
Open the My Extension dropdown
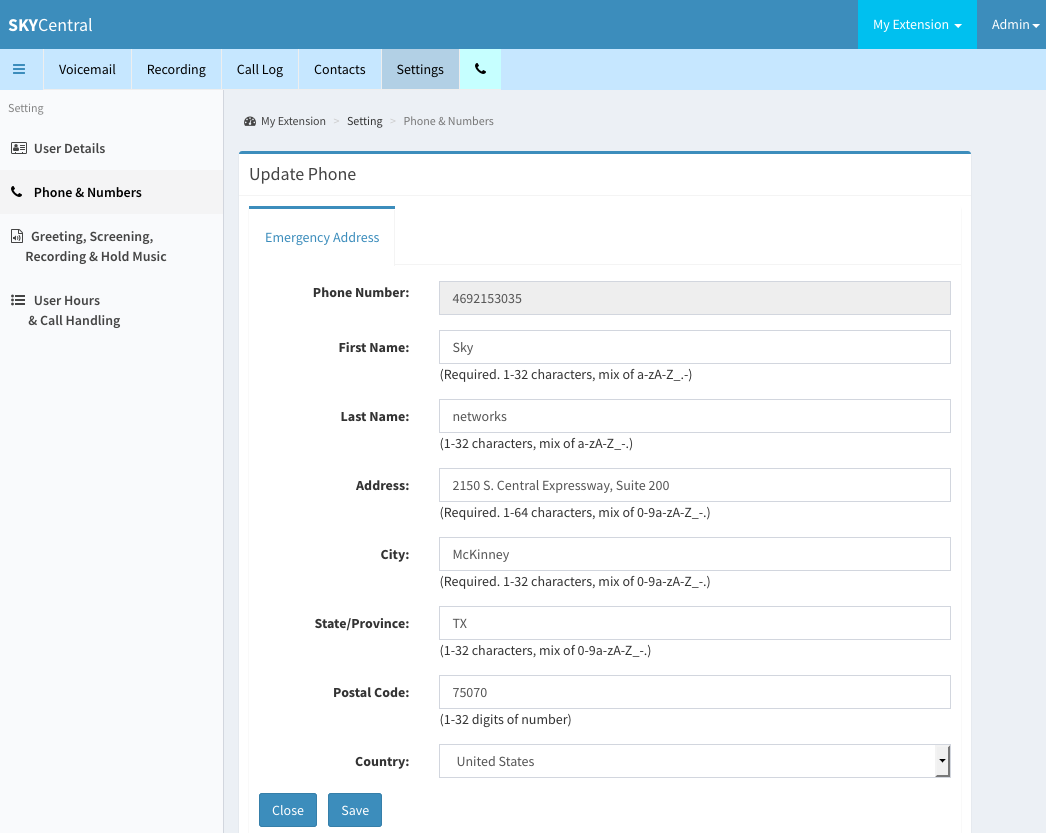(917, 25)
